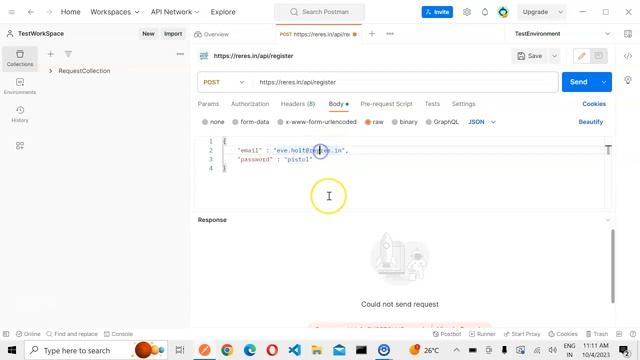Click the comment icon beside pencil
This screenshot has width=640, height=360.
pyautogui.click(x=599, y=56)
